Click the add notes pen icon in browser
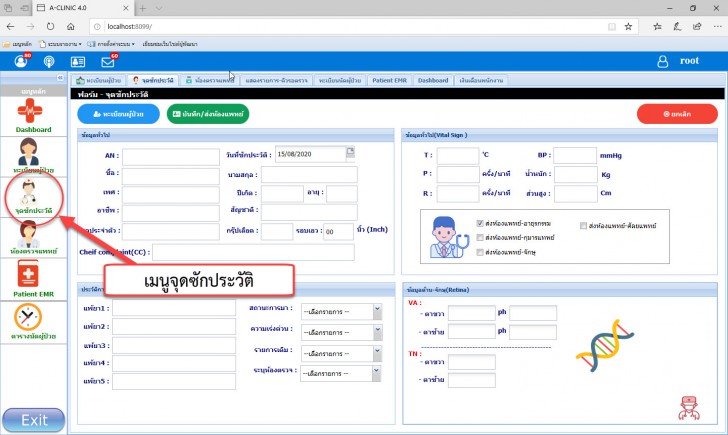Viewport: 728px width, 435px height. [x=677, y=26]
